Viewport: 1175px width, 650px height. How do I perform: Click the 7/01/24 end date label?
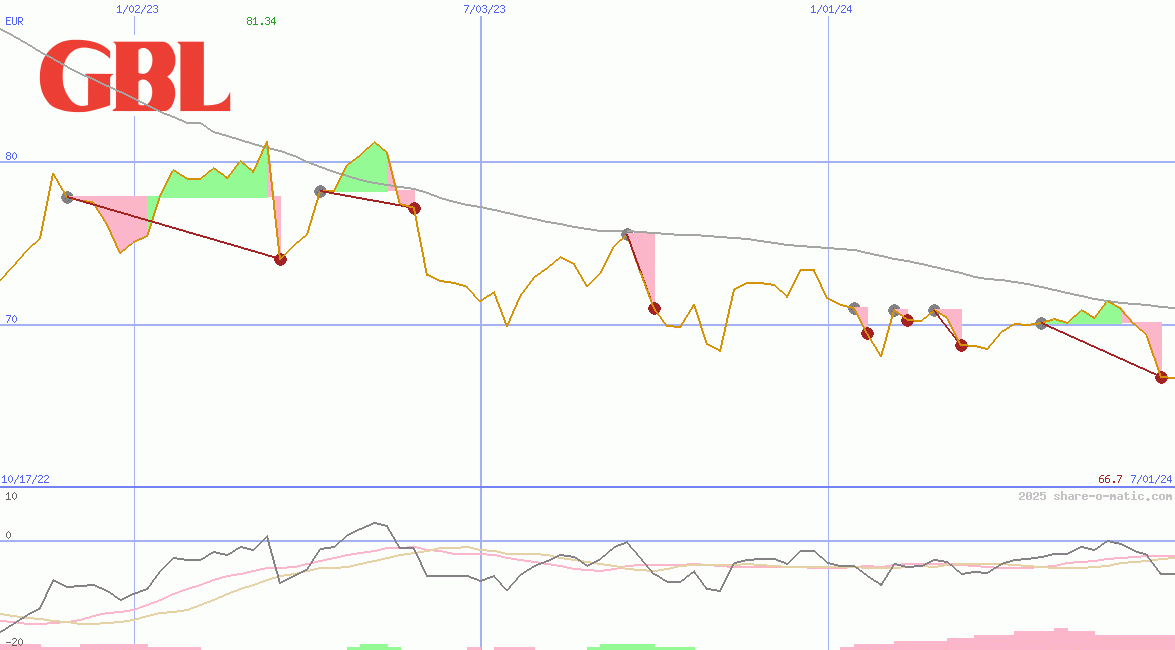pyautogui.click(x=1150, y=479)
